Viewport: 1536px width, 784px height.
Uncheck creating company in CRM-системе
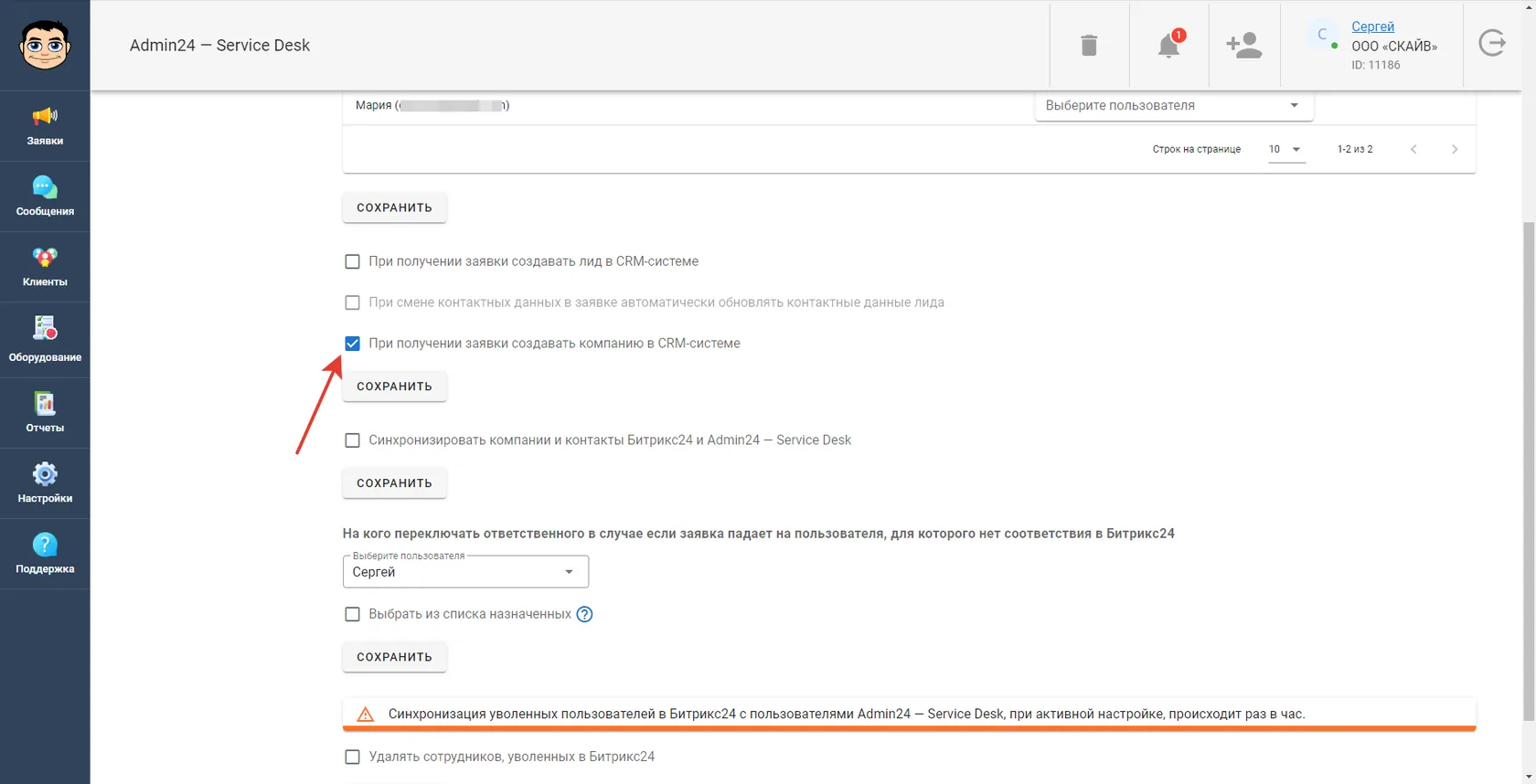(352, 344)
